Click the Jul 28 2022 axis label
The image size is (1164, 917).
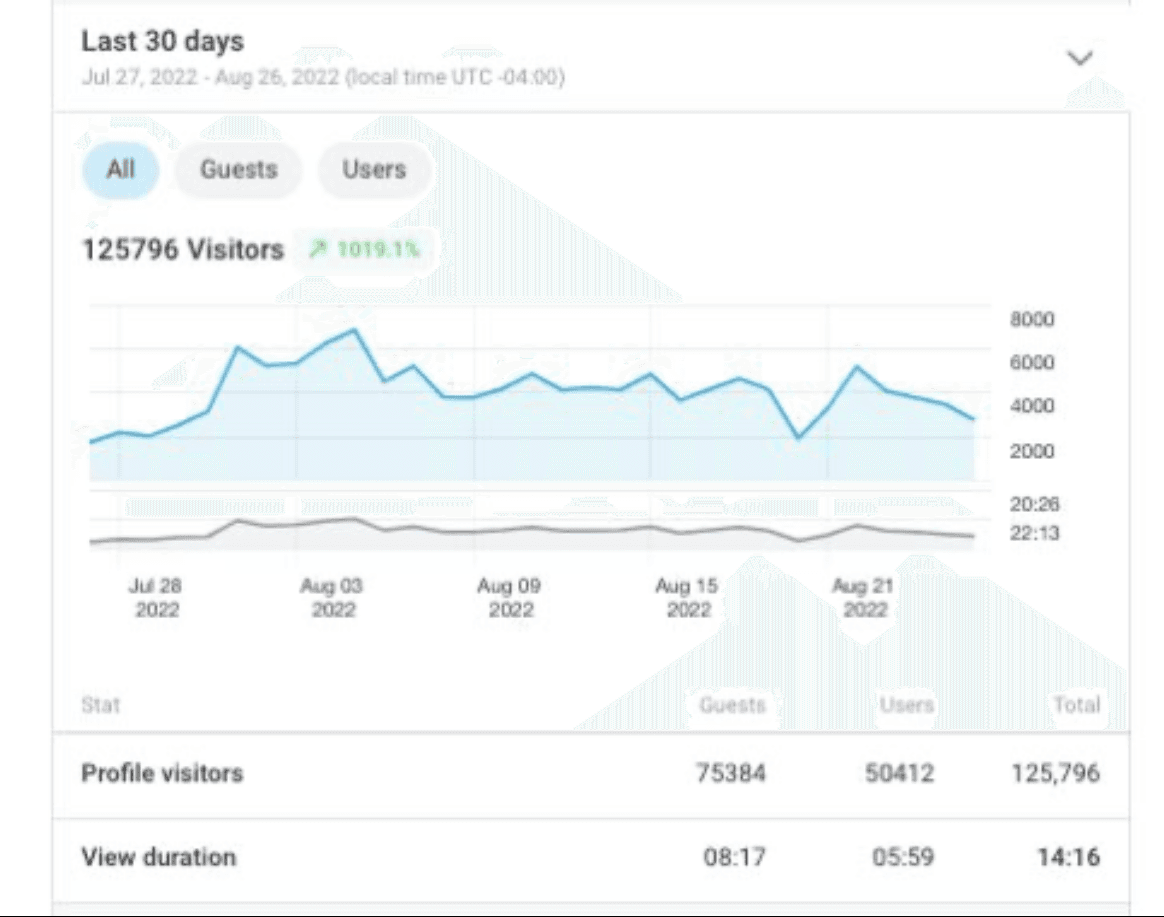tap(156, 597)
